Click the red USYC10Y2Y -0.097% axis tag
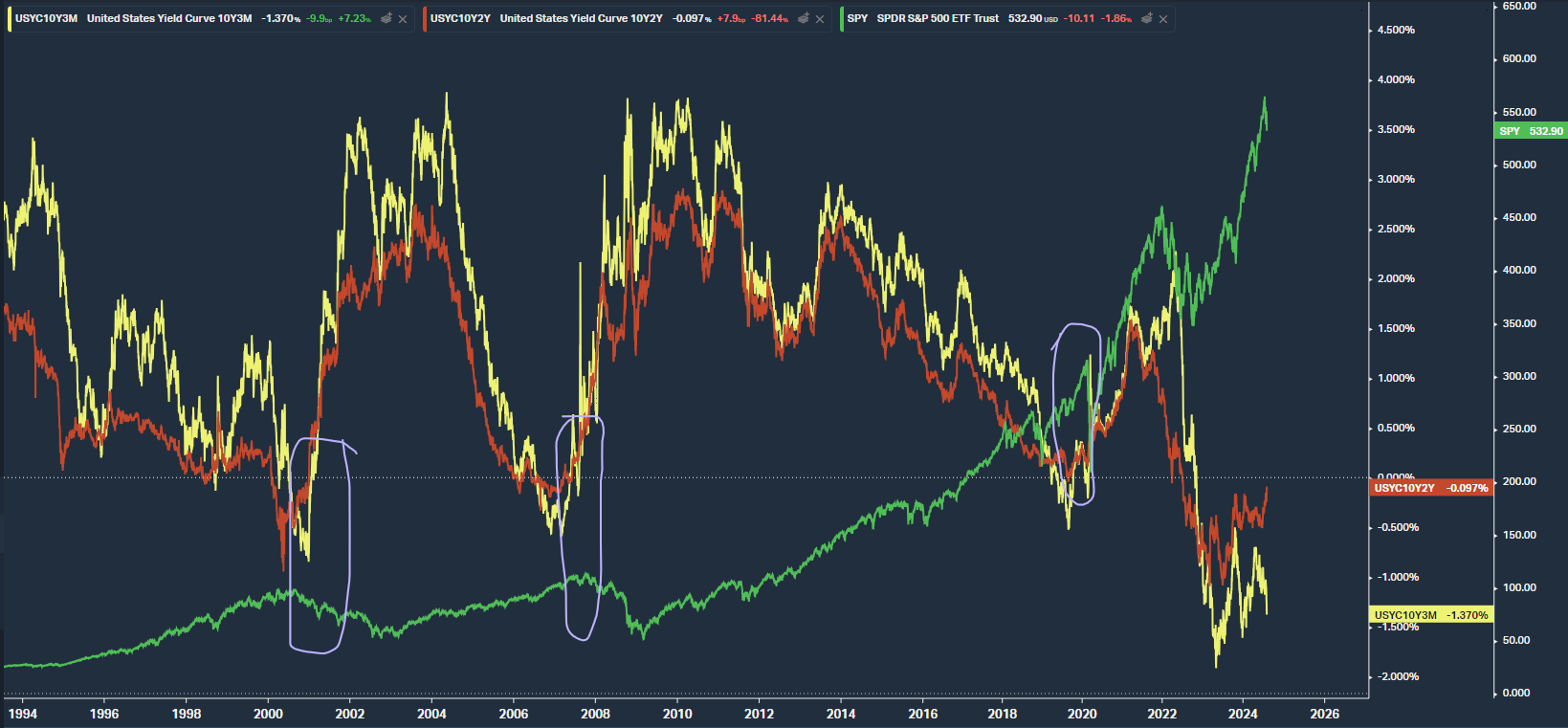The image size is (1568, 728). [x=1430, y=488]
